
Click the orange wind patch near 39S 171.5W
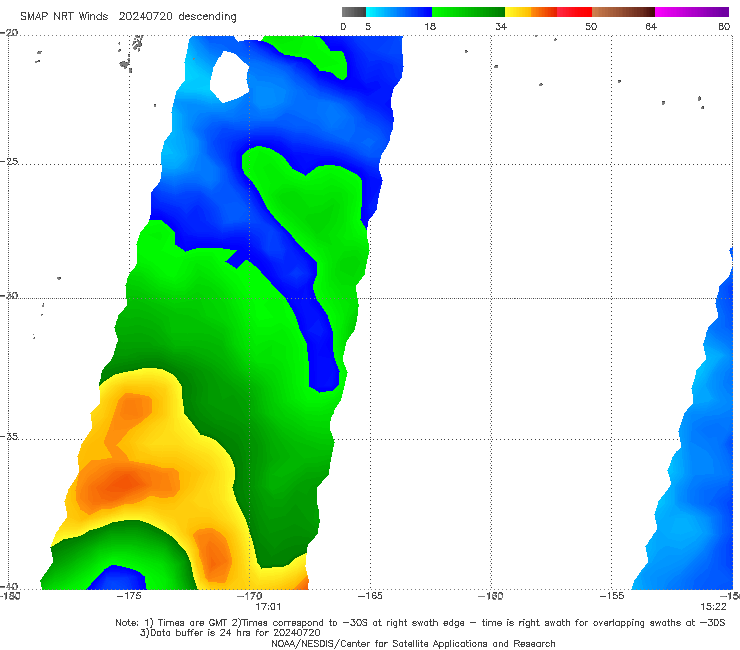pyautogui.click(x=213, y=555)
